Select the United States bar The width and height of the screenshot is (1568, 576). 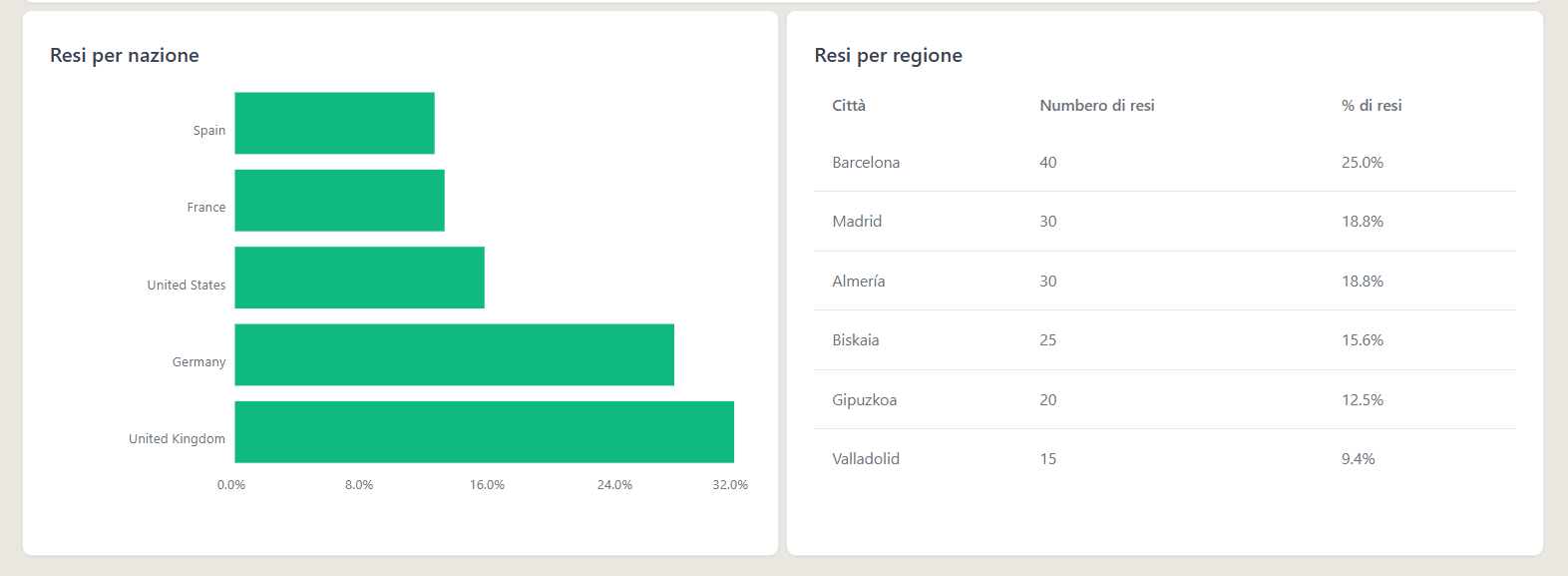(359, 278)
